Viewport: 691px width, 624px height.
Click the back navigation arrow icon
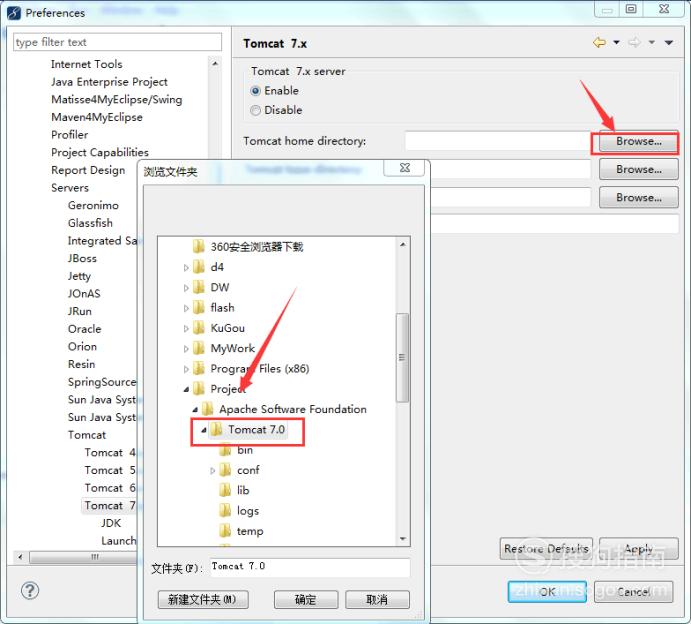click(599, 43)
